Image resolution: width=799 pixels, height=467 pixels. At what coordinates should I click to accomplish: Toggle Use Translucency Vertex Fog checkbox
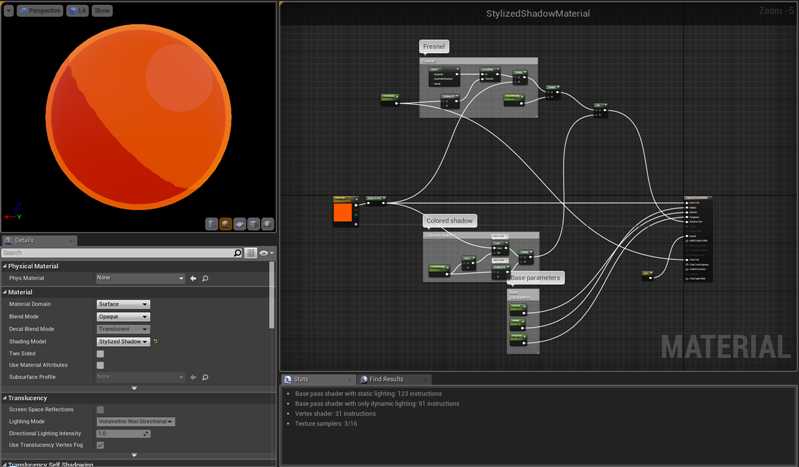(x=100, y=445)
